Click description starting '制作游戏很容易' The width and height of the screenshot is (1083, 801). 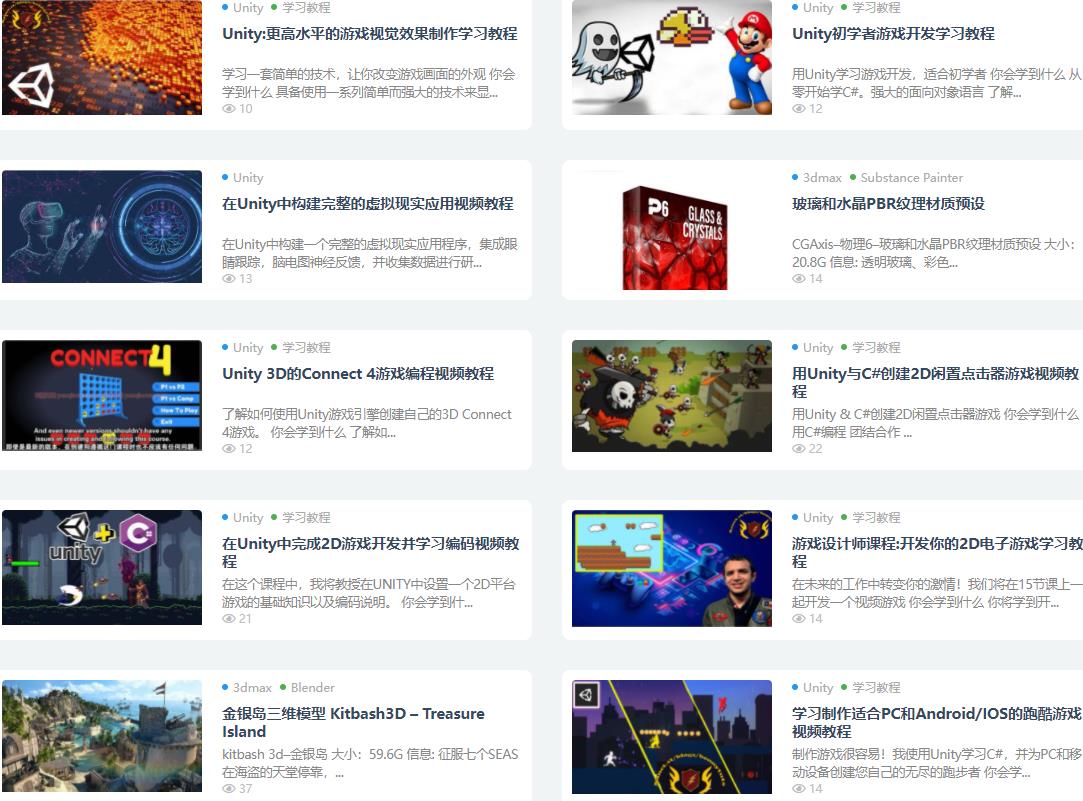pos(937,763)
